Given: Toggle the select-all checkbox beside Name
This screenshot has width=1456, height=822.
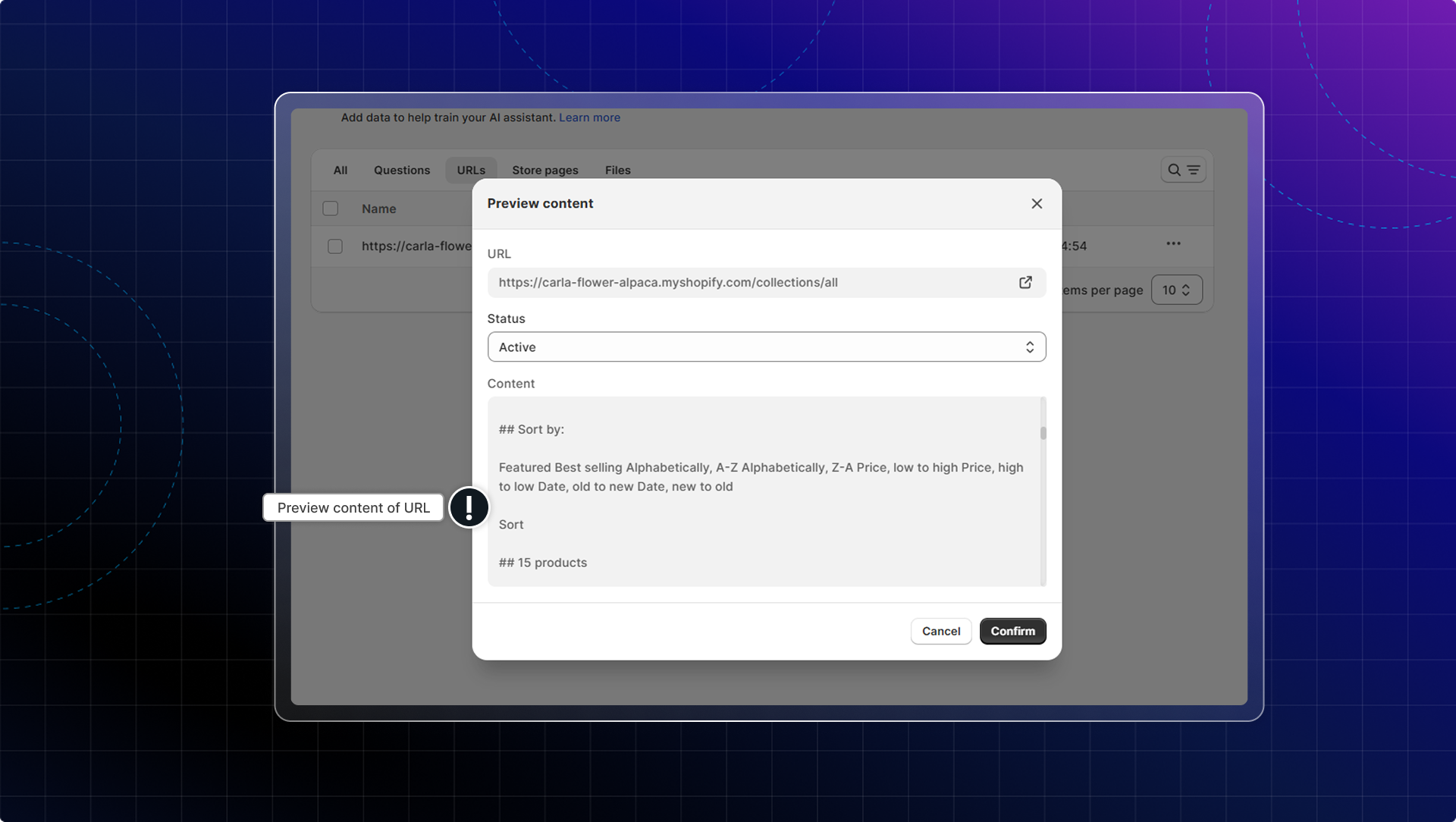Looking at the screenshot, I should pyautogui.click(x=331, y=209).
